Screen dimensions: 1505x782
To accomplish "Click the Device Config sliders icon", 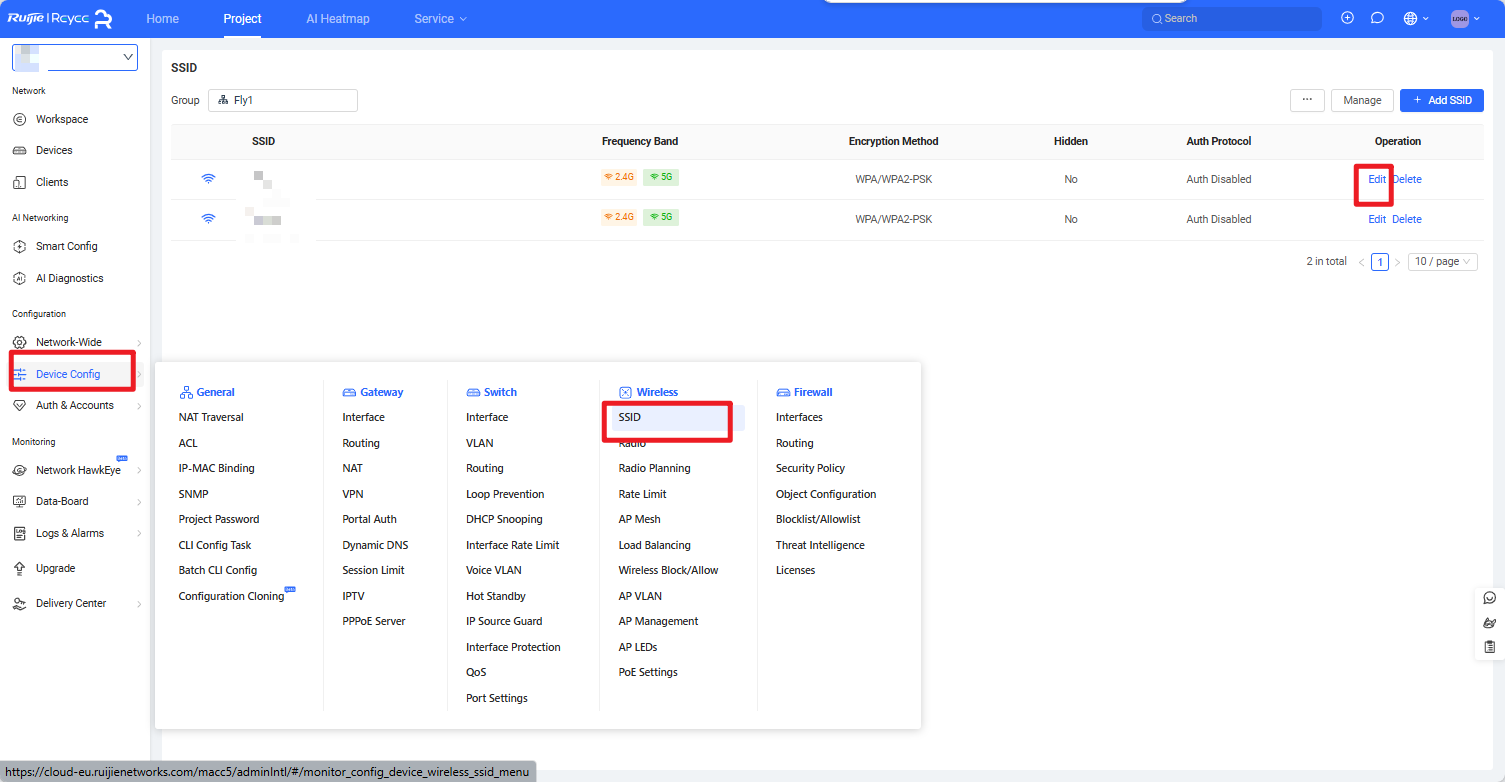I will pos(19,374).
